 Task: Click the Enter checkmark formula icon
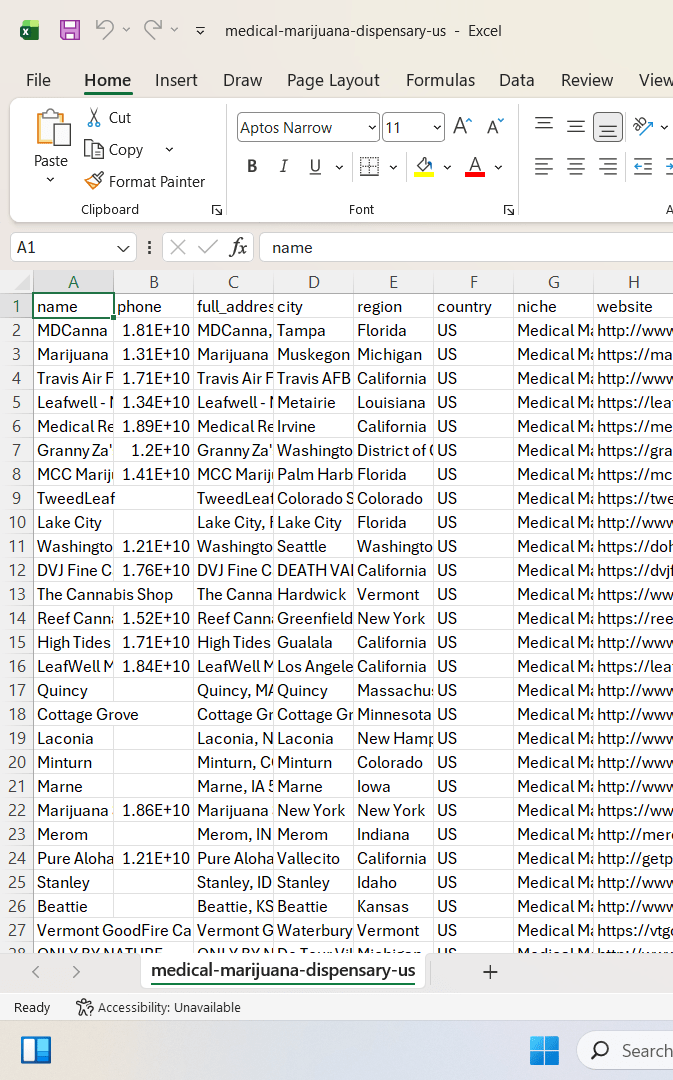(207, 247)
